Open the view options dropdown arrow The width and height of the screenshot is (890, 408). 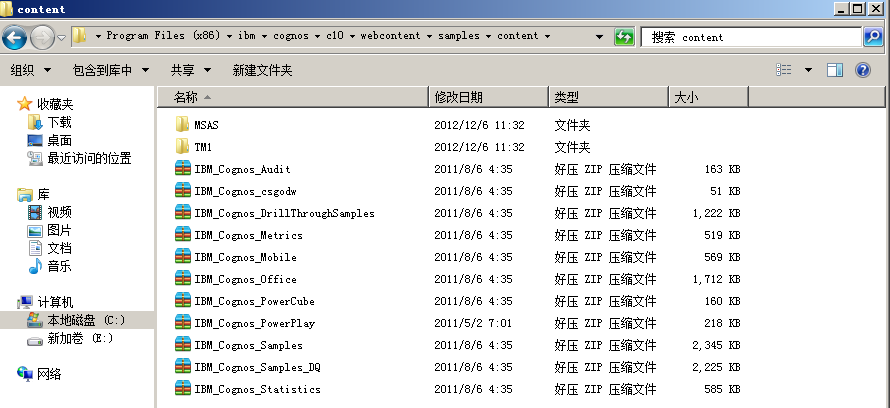[808, 70]
